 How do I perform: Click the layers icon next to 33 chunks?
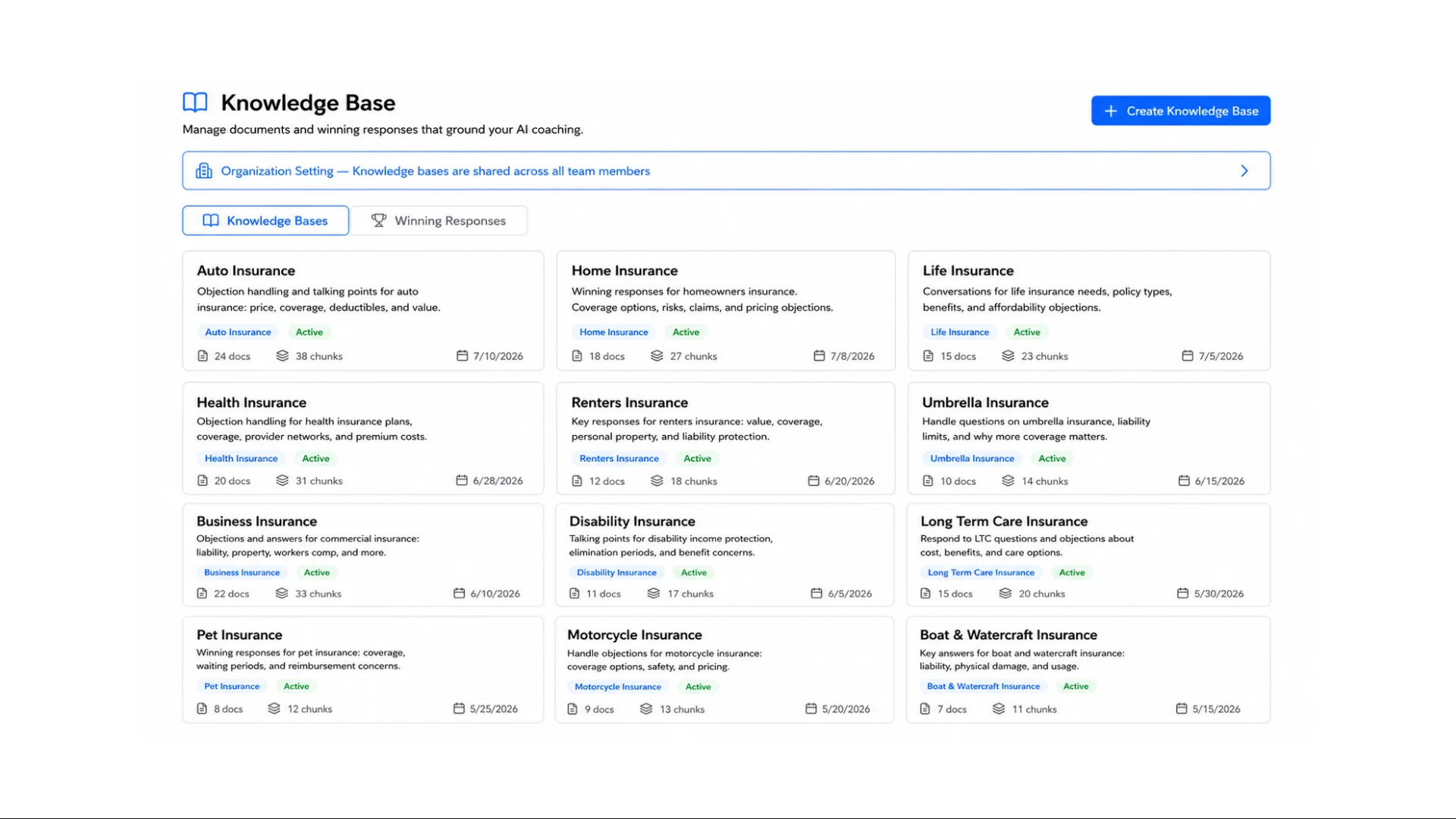(x=281, y=593)
